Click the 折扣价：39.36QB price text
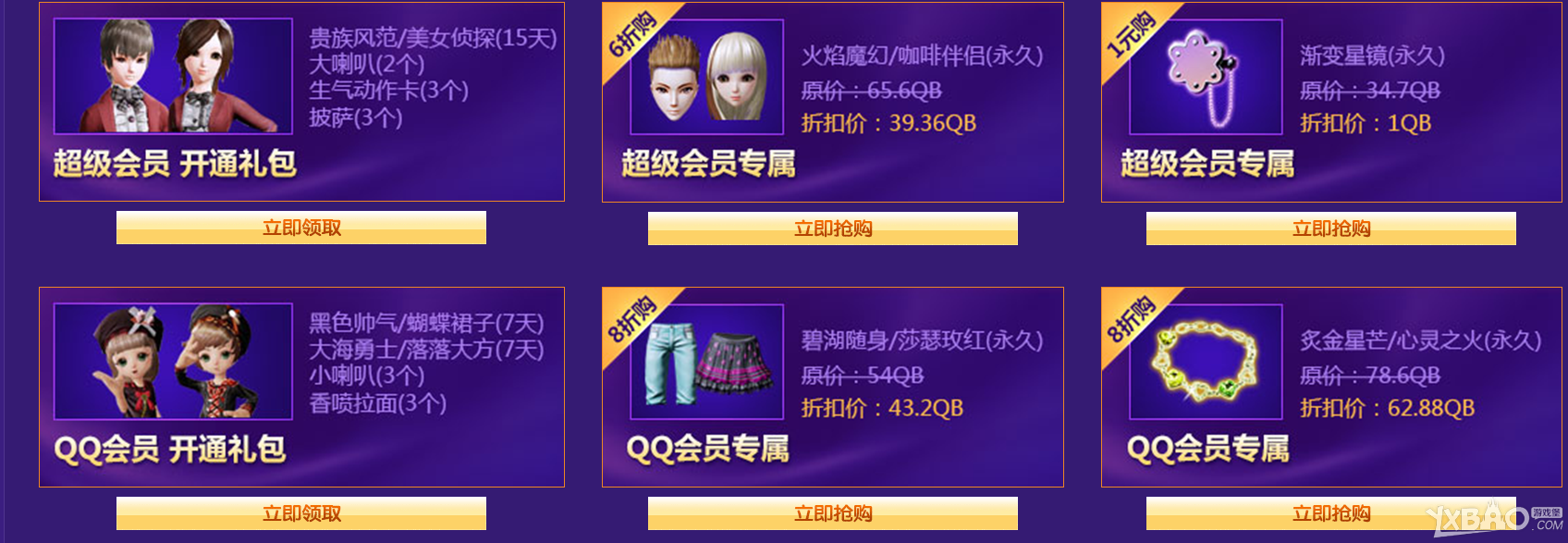This screenshot has width=1568, height=543. (888, 123)
